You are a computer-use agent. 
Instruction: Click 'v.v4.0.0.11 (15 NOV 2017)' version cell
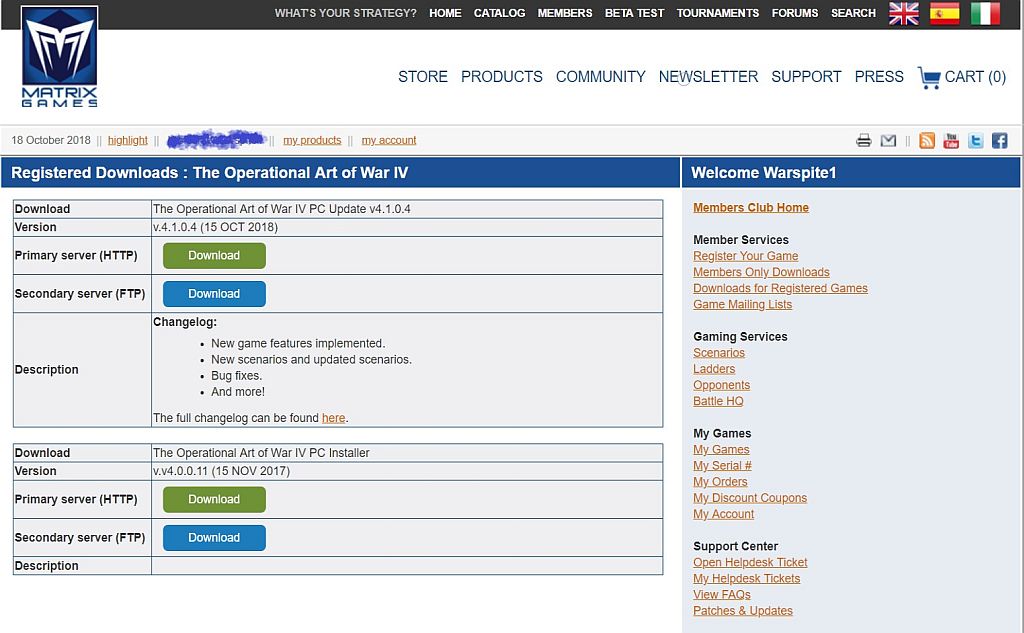[407, 471]
